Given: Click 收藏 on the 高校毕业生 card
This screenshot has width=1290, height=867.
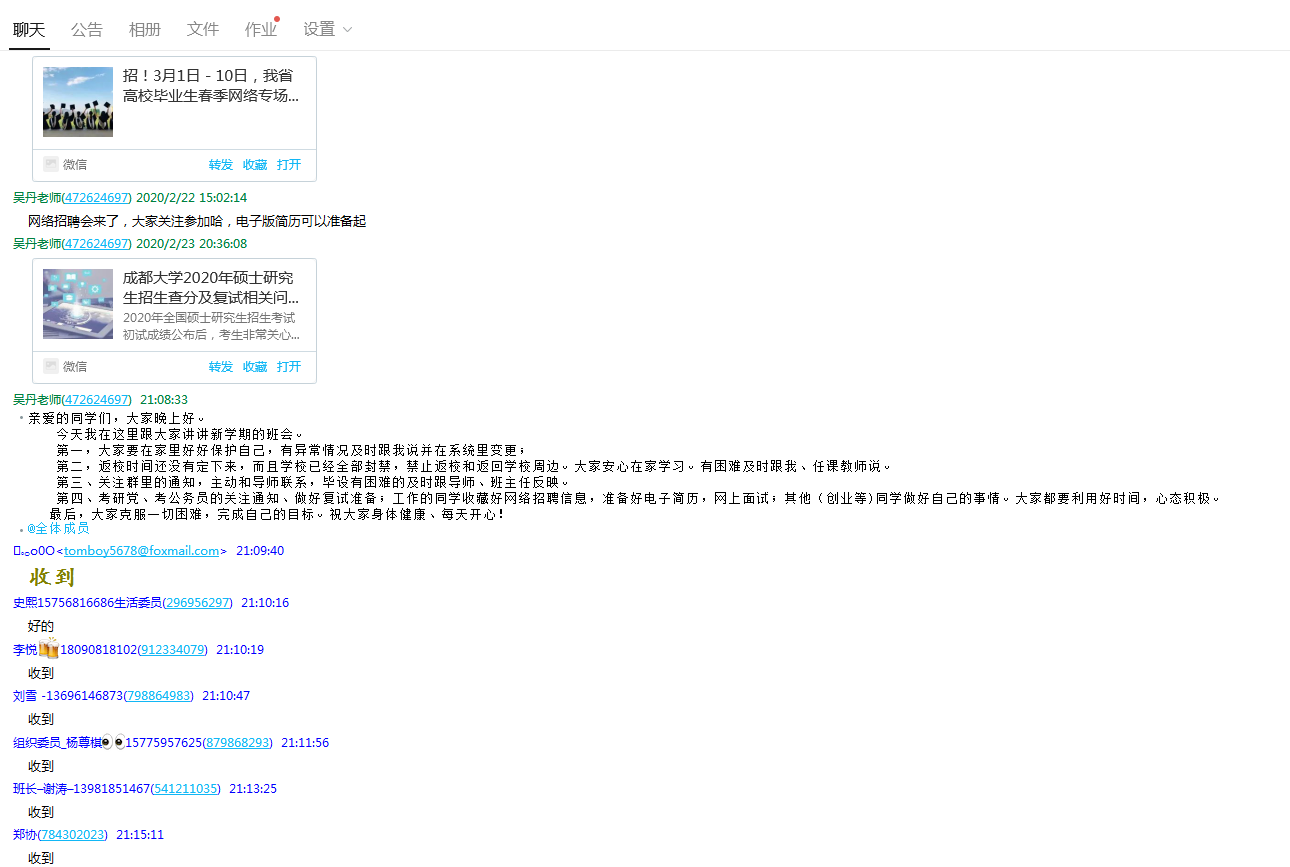Looking at the screenshot, I should [x=255, y=165].
